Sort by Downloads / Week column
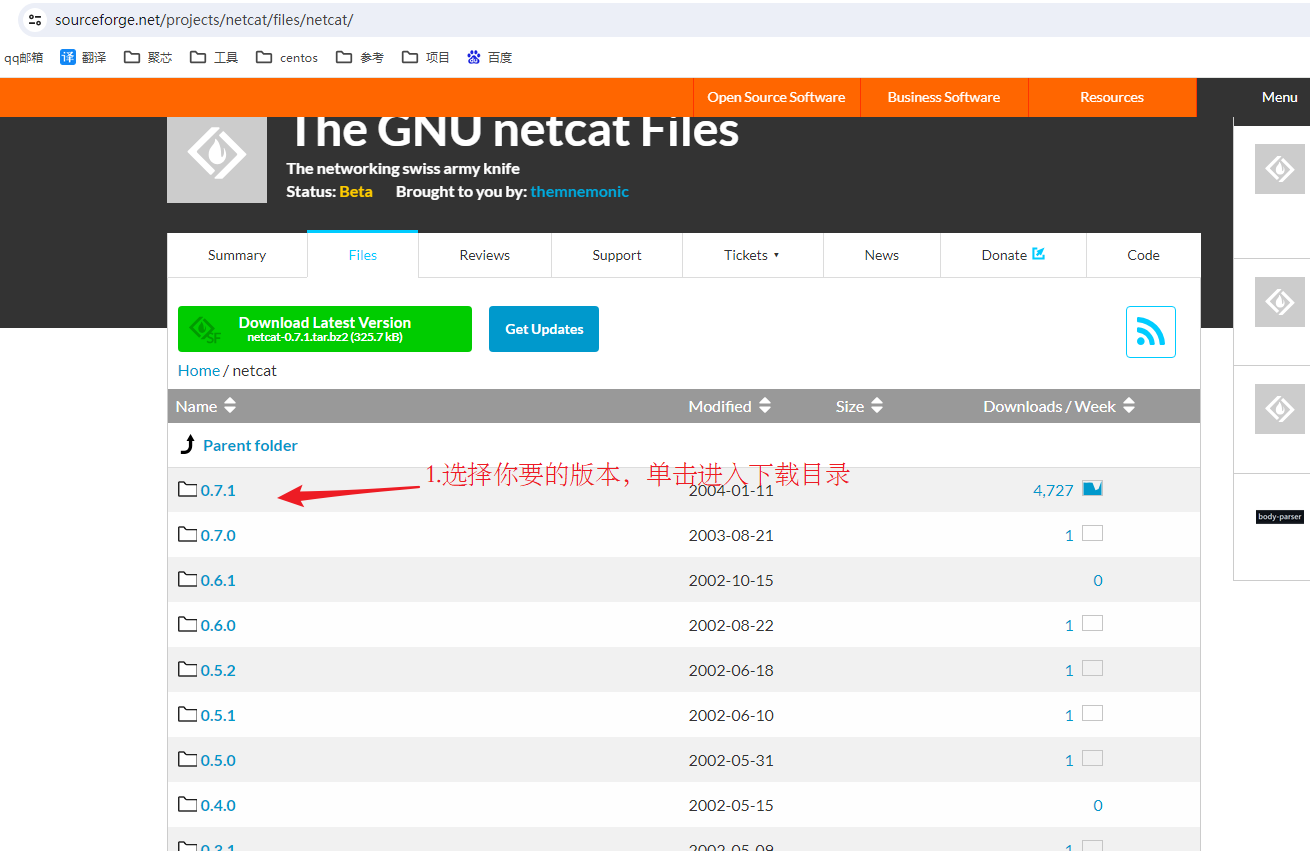The image size is (1310, 851). tap(1058, 406)
